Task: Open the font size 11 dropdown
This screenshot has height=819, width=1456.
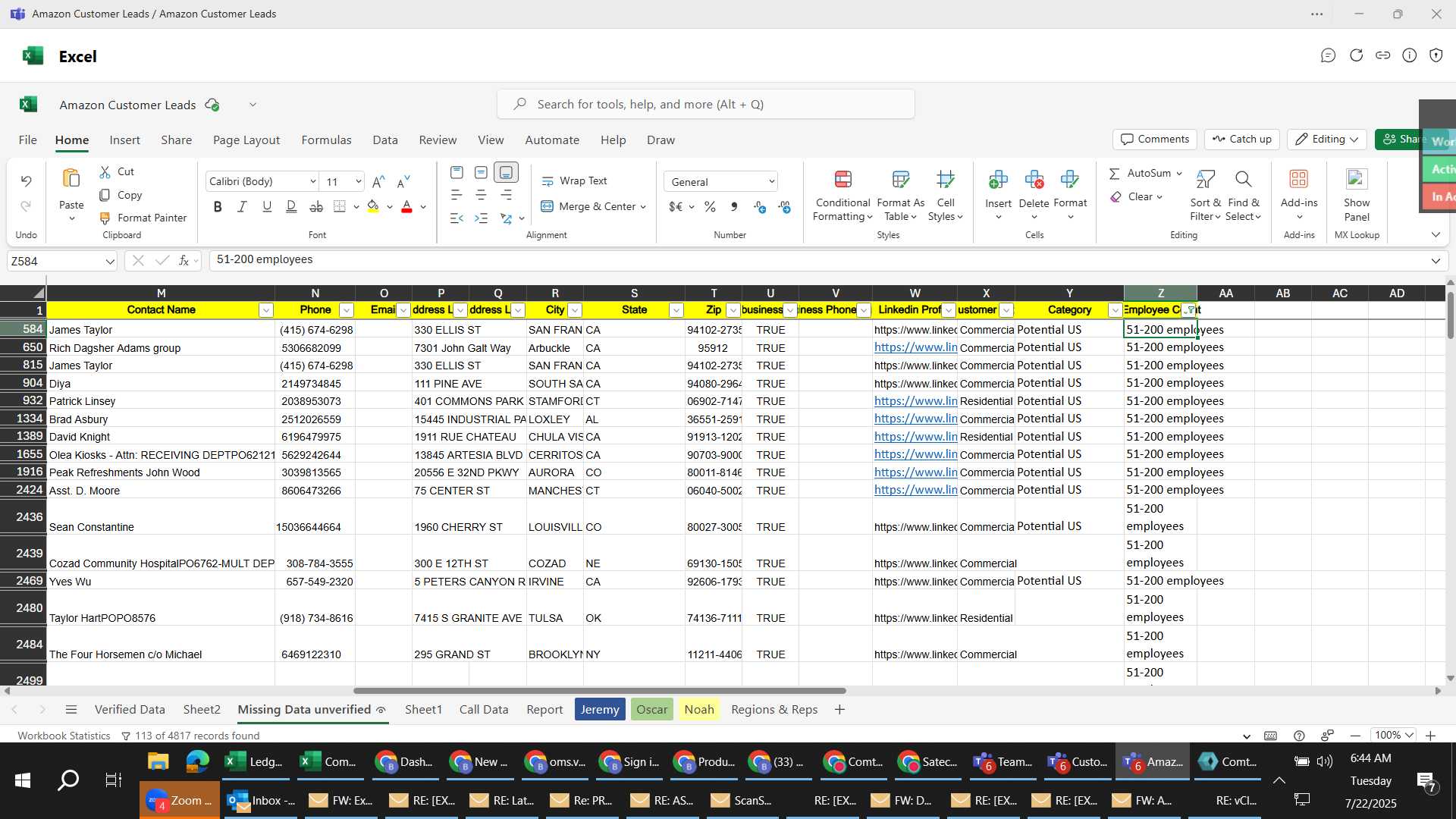Action: 358,182
